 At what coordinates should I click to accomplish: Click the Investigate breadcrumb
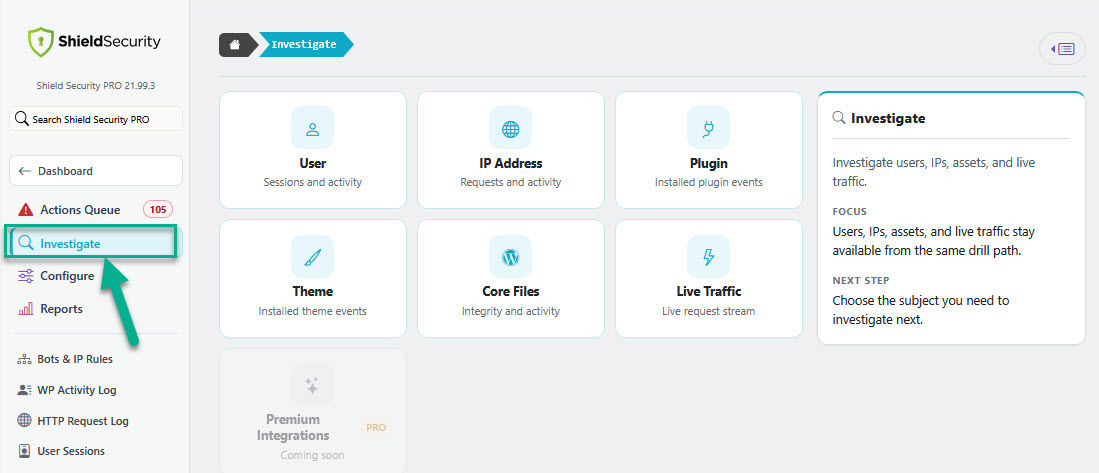(x=304, y=45)
